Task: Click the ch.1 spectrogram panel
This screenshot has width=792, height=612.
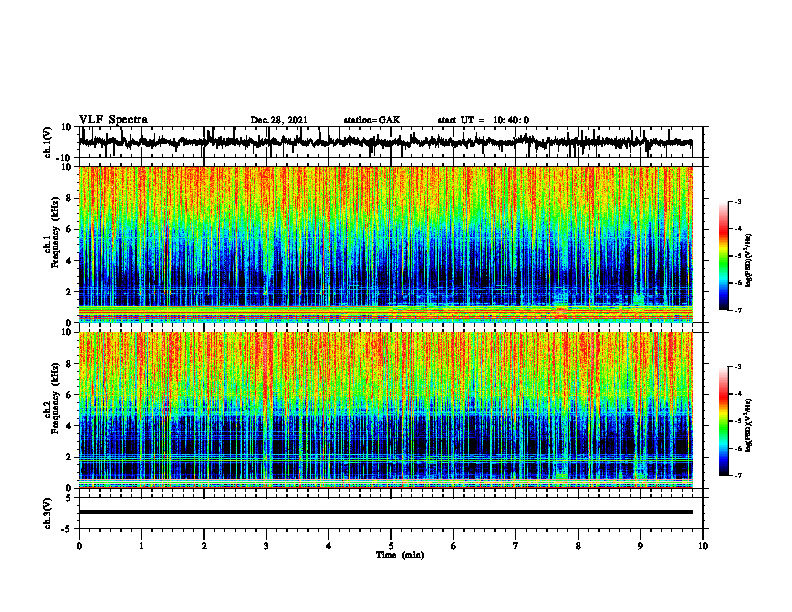Action: pyautogui.click(x=386, y=244)
